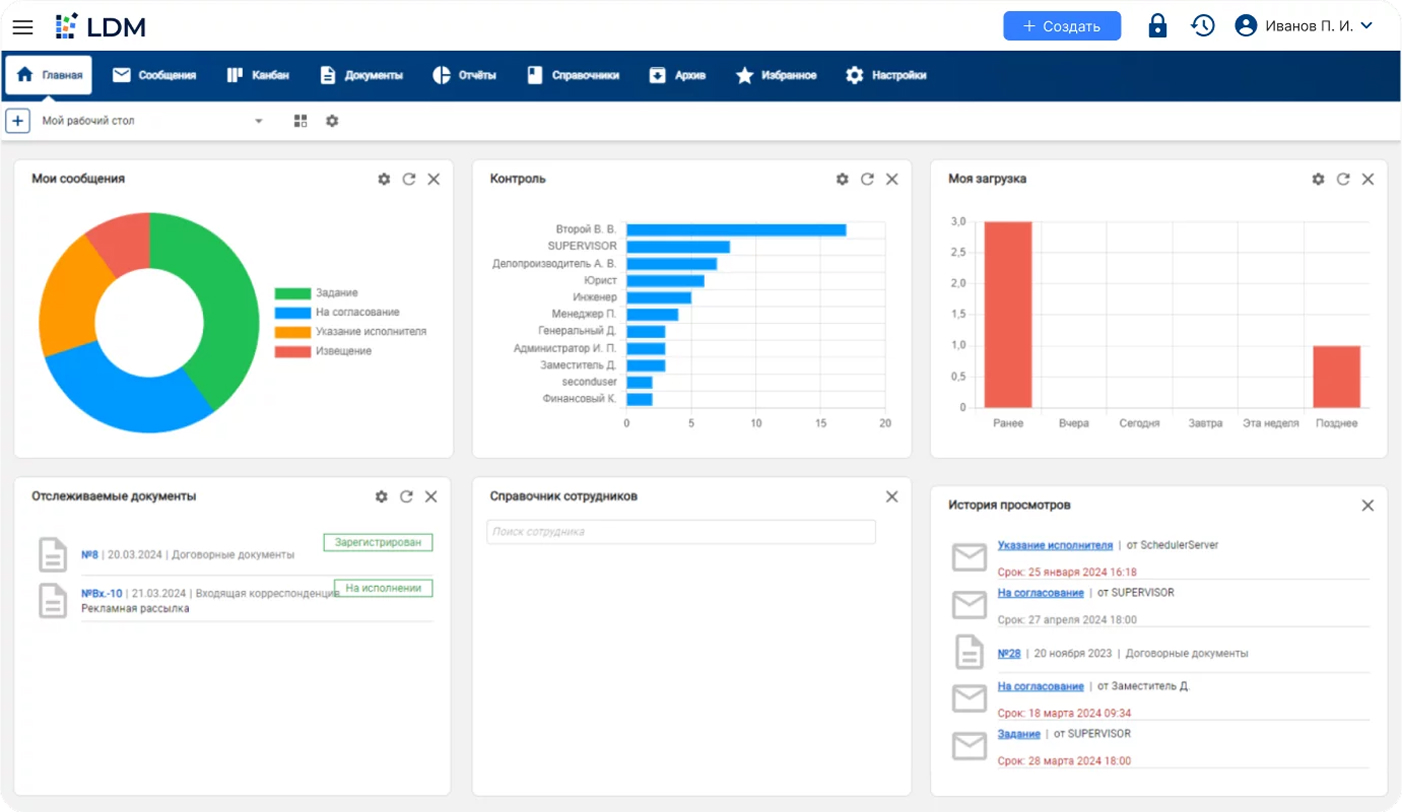Click the lock icon in header

click(x=1157, y=26)
